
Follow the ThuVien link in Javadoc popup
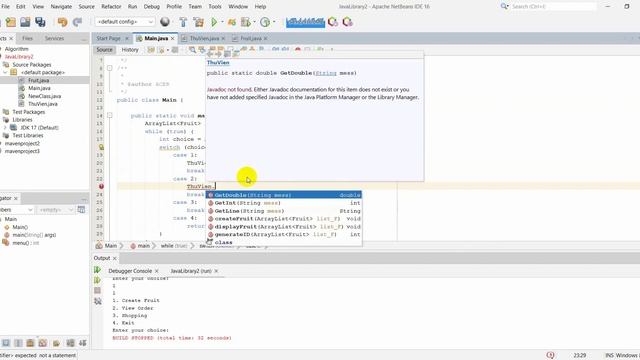[x=218, y=62]
